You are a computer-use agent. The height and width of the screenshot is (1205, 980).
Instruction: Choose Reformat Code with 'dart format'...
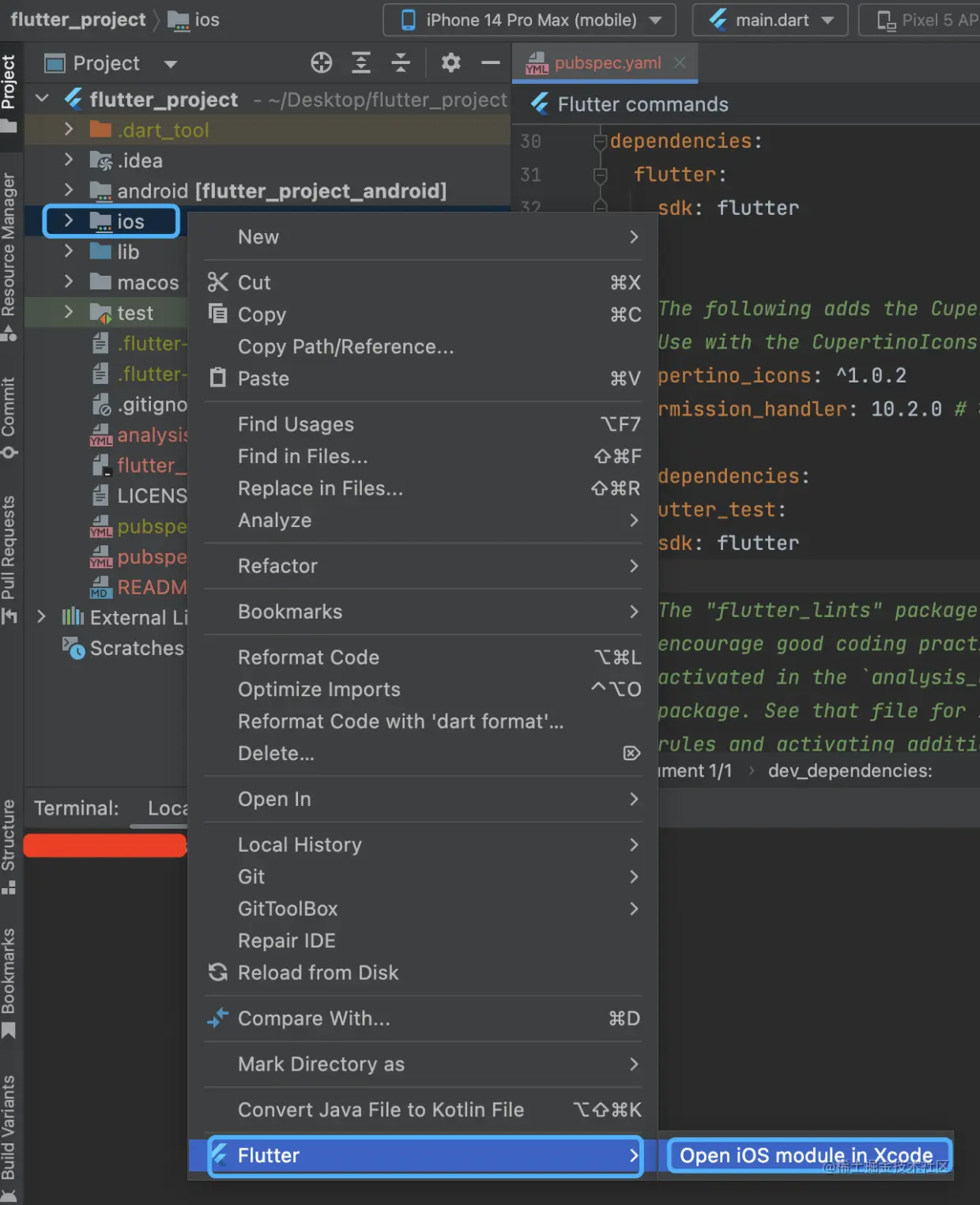423,721
